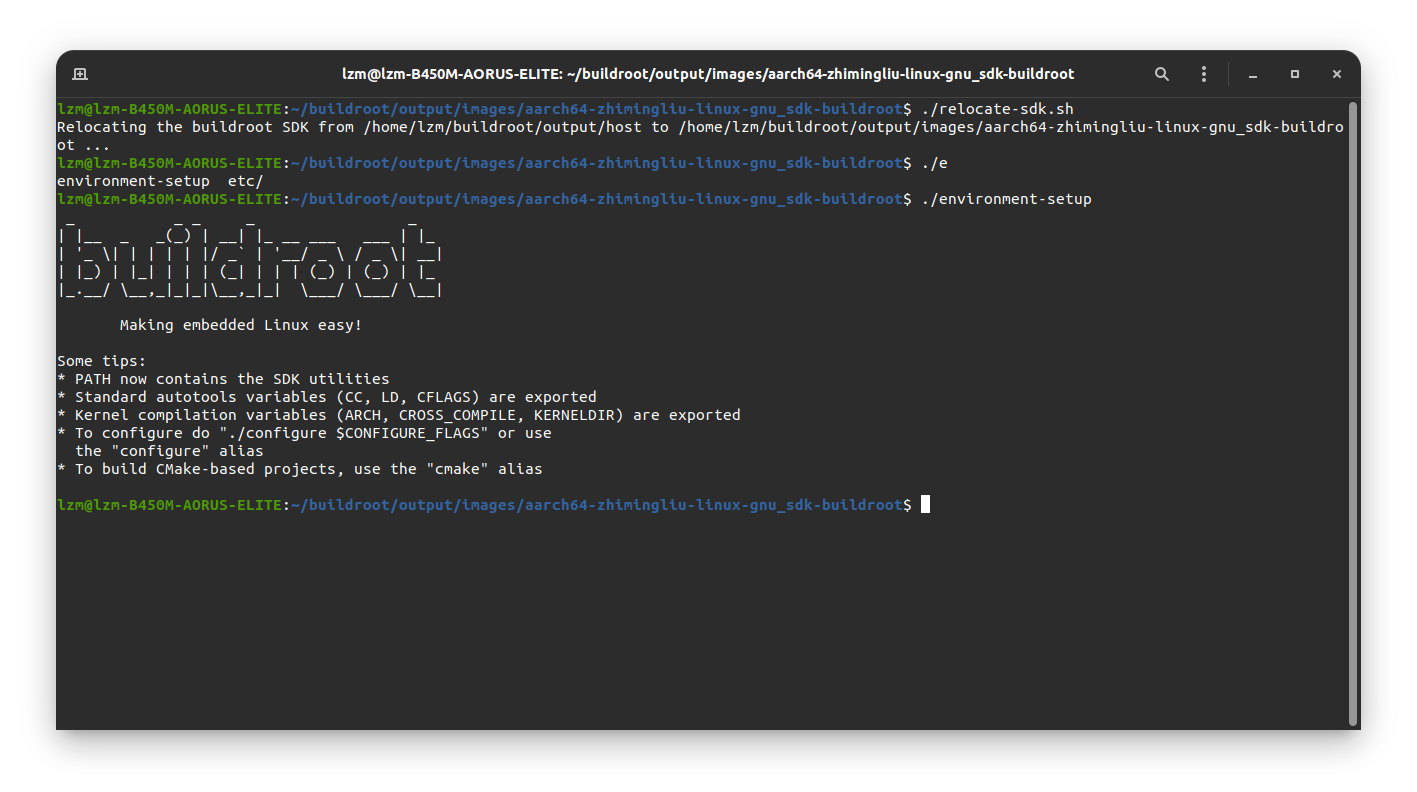Click the window title path text
This screenshot has height=792, width=1417.
pos(708,74)
